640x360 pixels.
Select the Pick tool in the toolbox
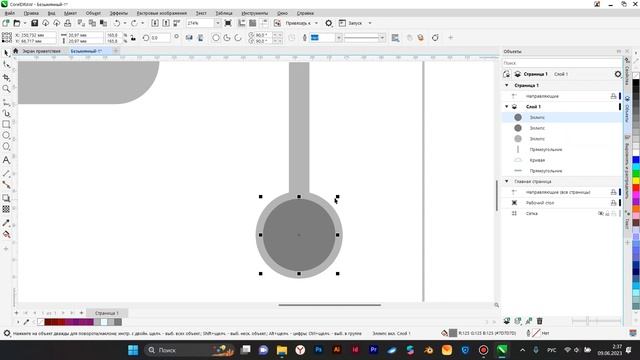point(6,53)
